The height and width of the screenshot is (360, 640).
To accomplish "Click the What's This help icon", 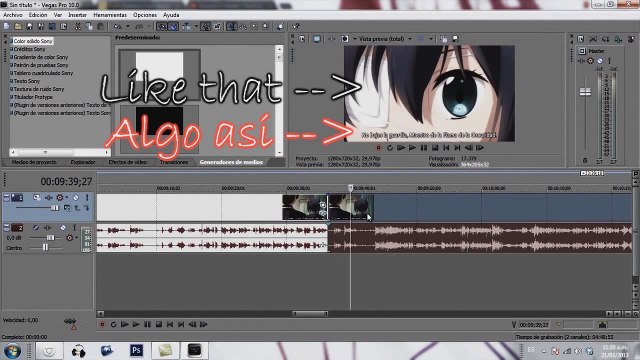I will (296, 27).
